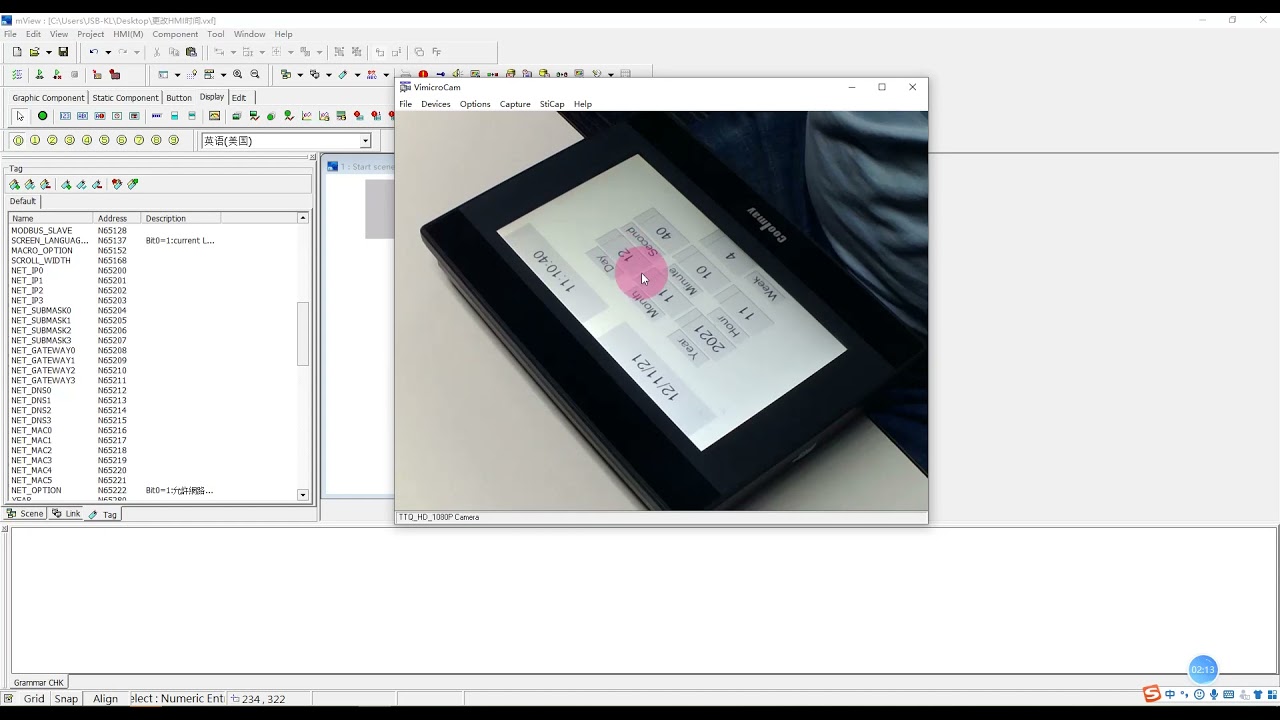Select state number 5 circle
The height and width of the screenshot is (720, 1280).
[x=104, y=140]
